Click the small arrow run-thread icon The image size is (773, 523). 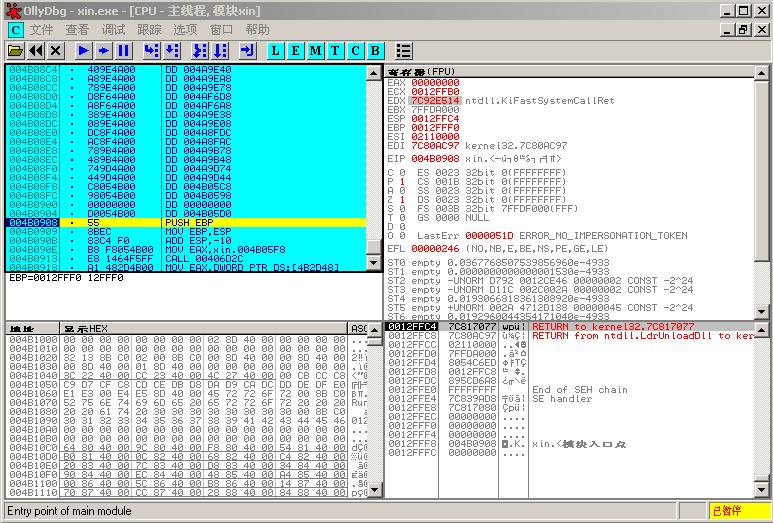click(x=104, y=50)
